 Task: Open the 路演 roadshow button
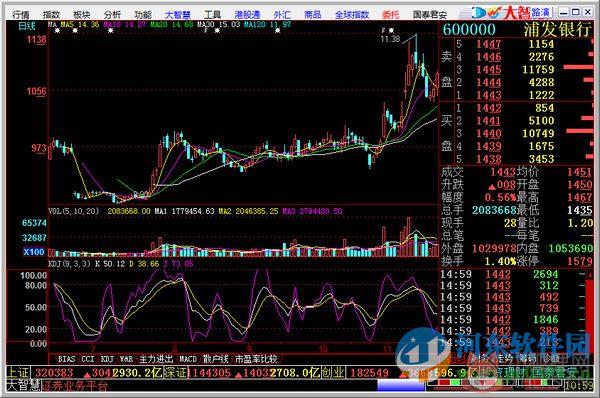click(x=540, y=13)
